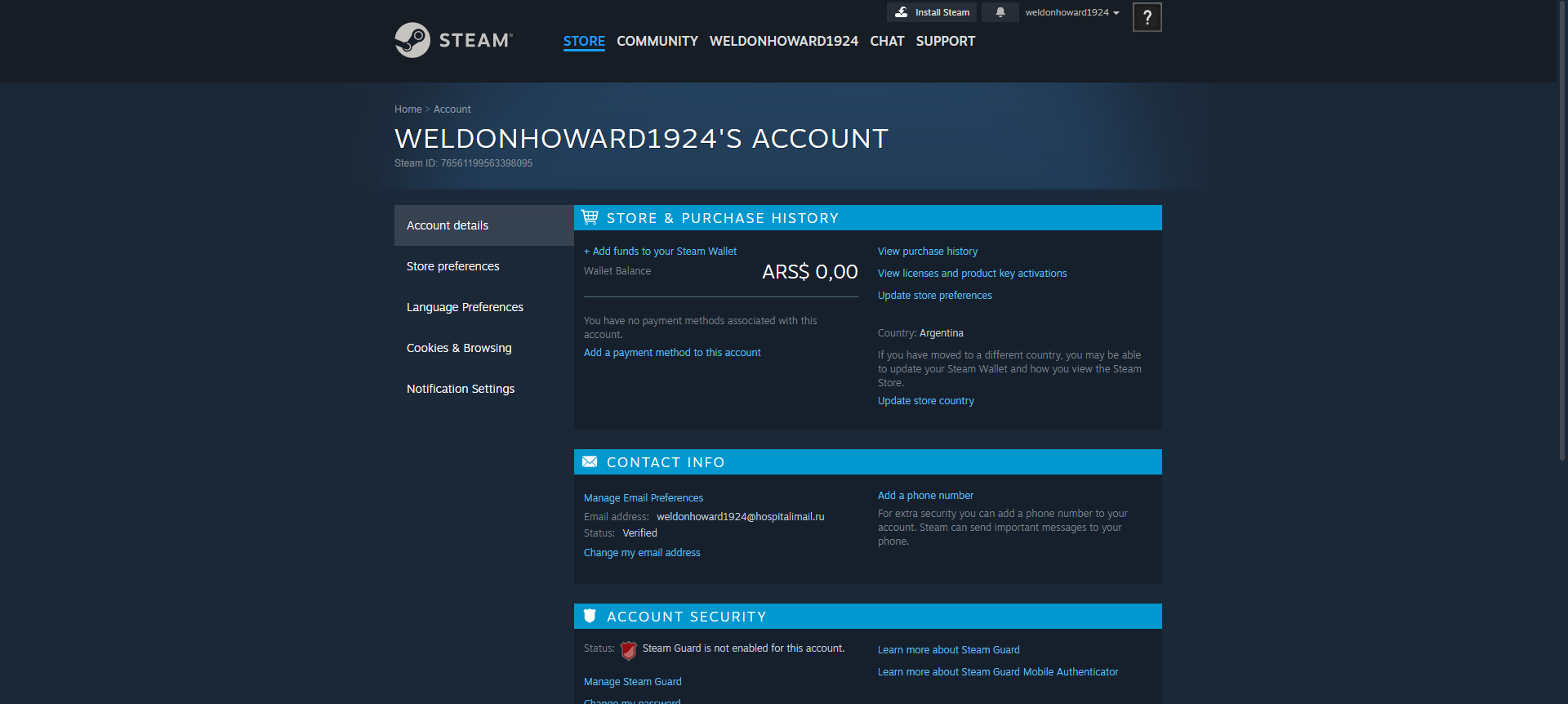Click the shield icon in Account Security header
This screenshot has height=704, width=1568.
point(590,616)
